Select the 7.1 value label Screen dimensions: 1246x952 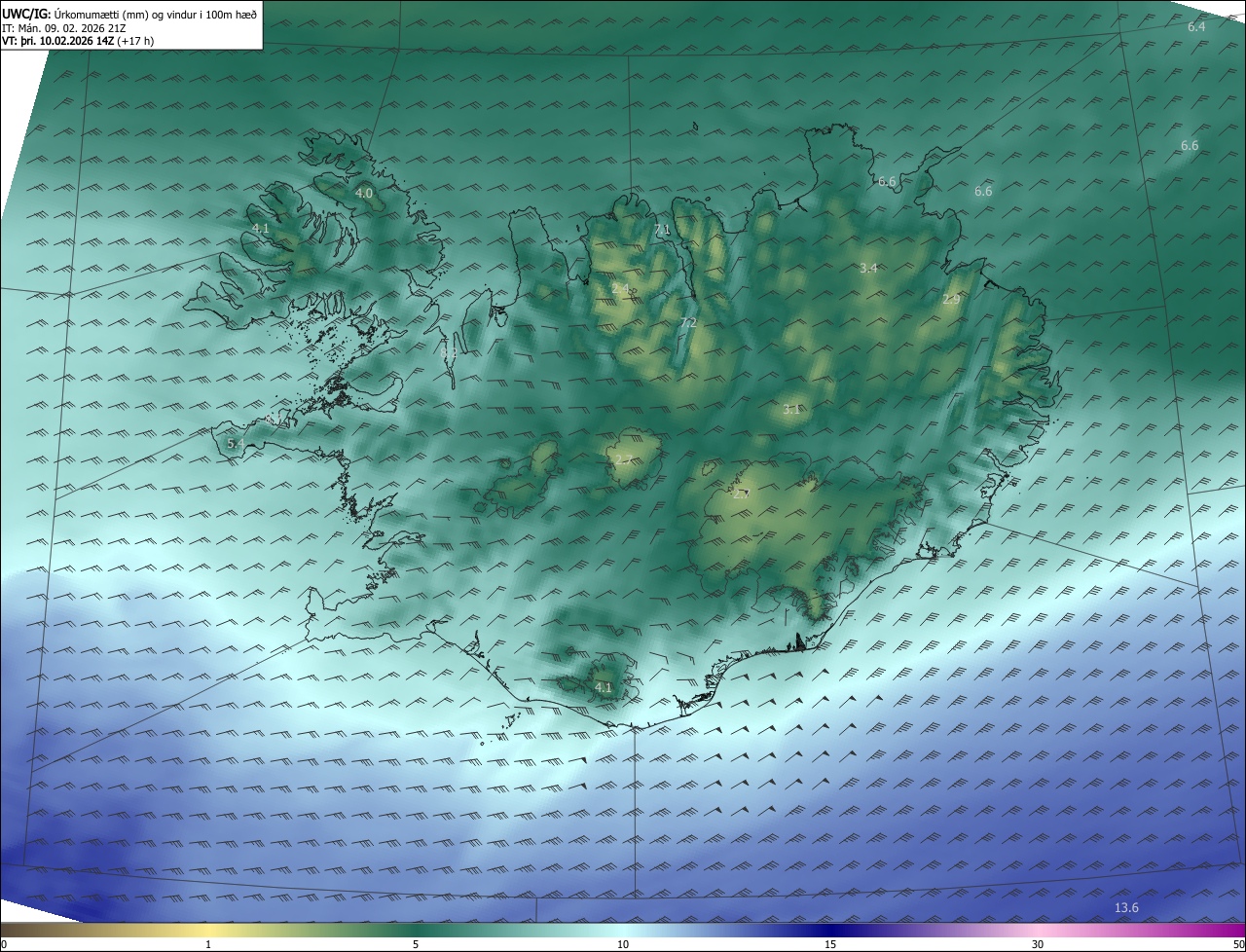click(x=663, y=230)
